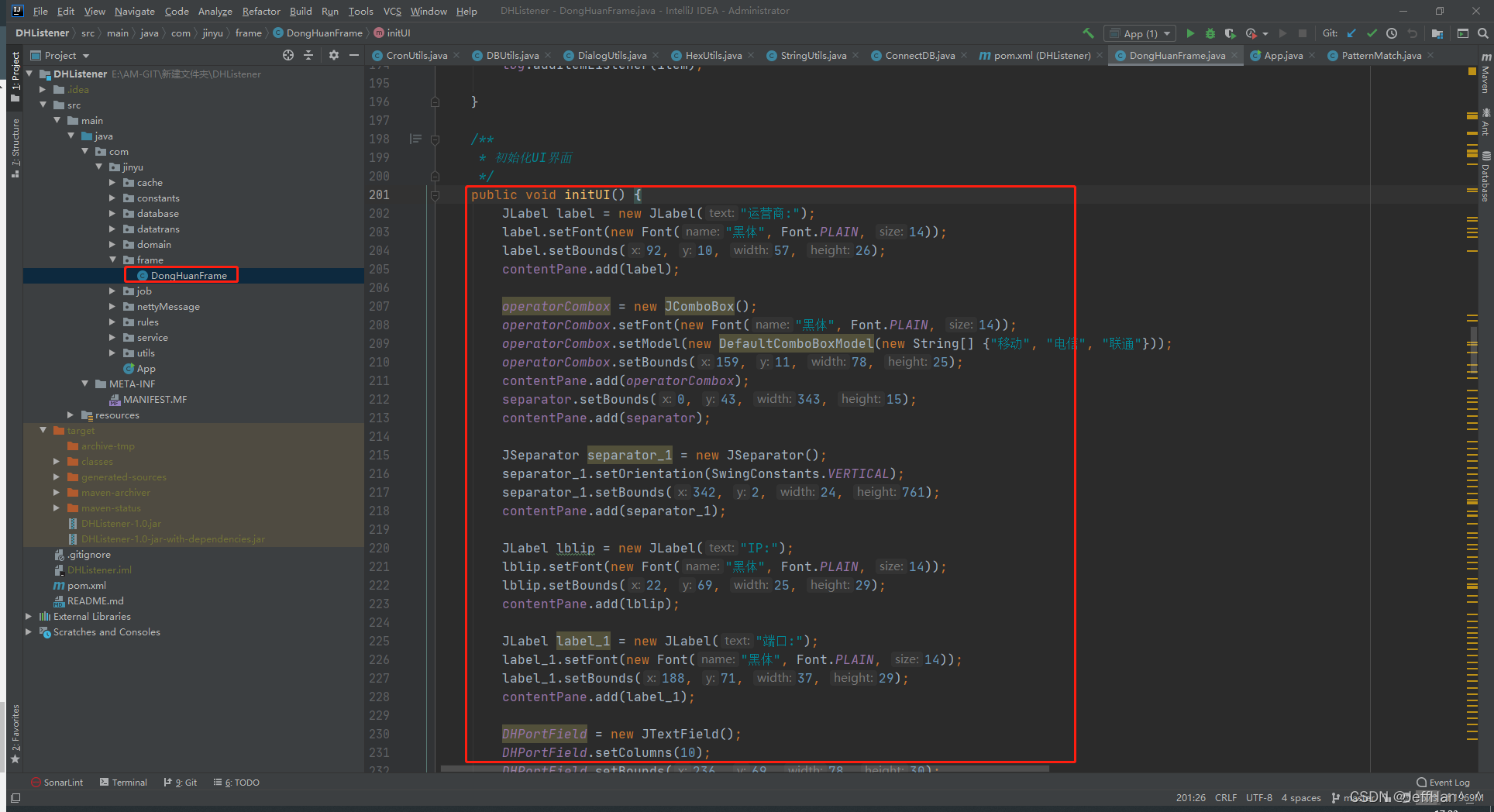This screenshot has width=1494, height=812.
Task: Locate current file in Project tree
Action: (288, 55)
